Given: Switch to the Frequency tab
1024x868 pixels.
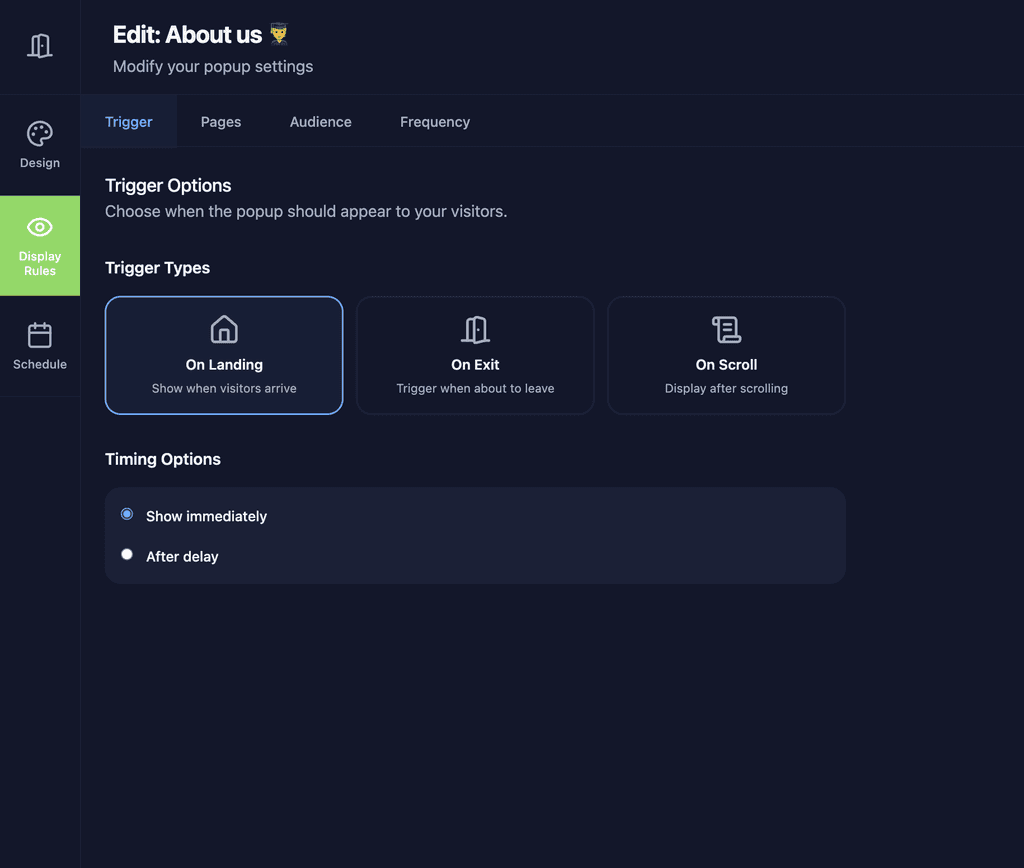Looking at the screenshot, I should pyautogui.click(x=434, y=121).
